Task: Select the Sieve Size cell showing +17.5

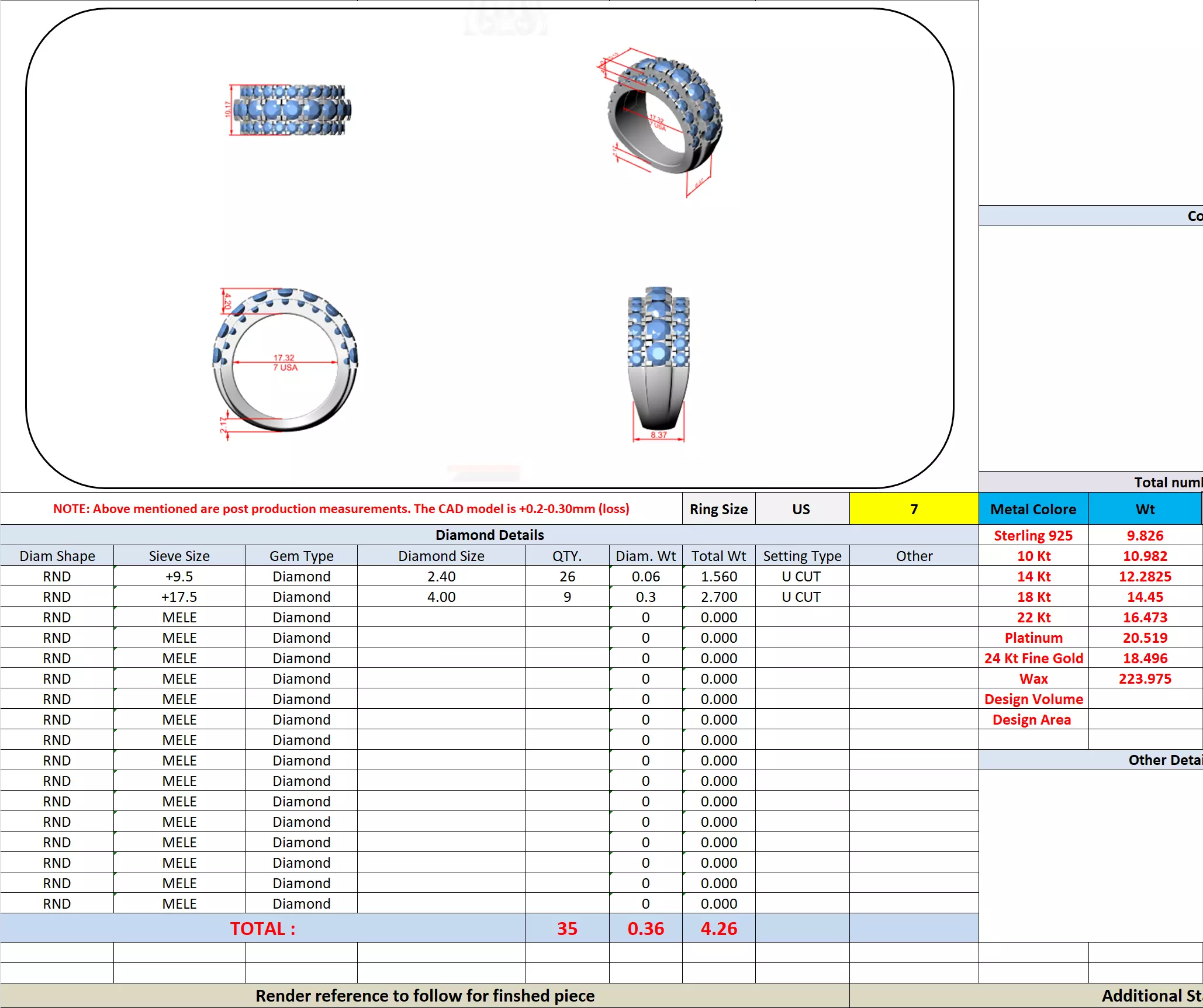Action: pos(179,597)
